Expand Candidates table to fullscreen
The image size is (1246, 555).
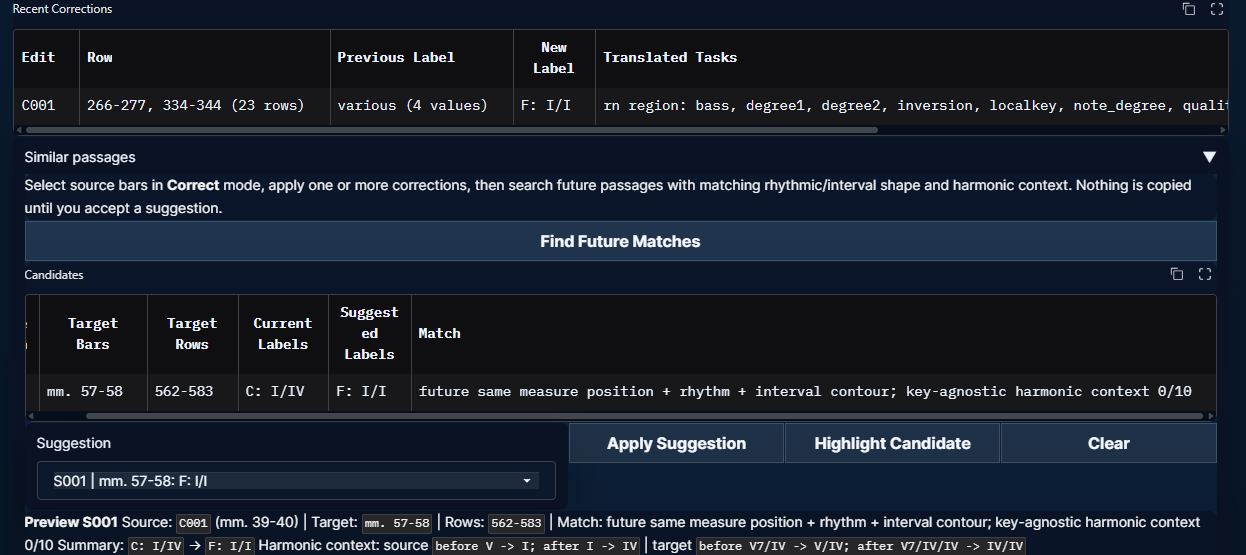tap(1205, 274)
